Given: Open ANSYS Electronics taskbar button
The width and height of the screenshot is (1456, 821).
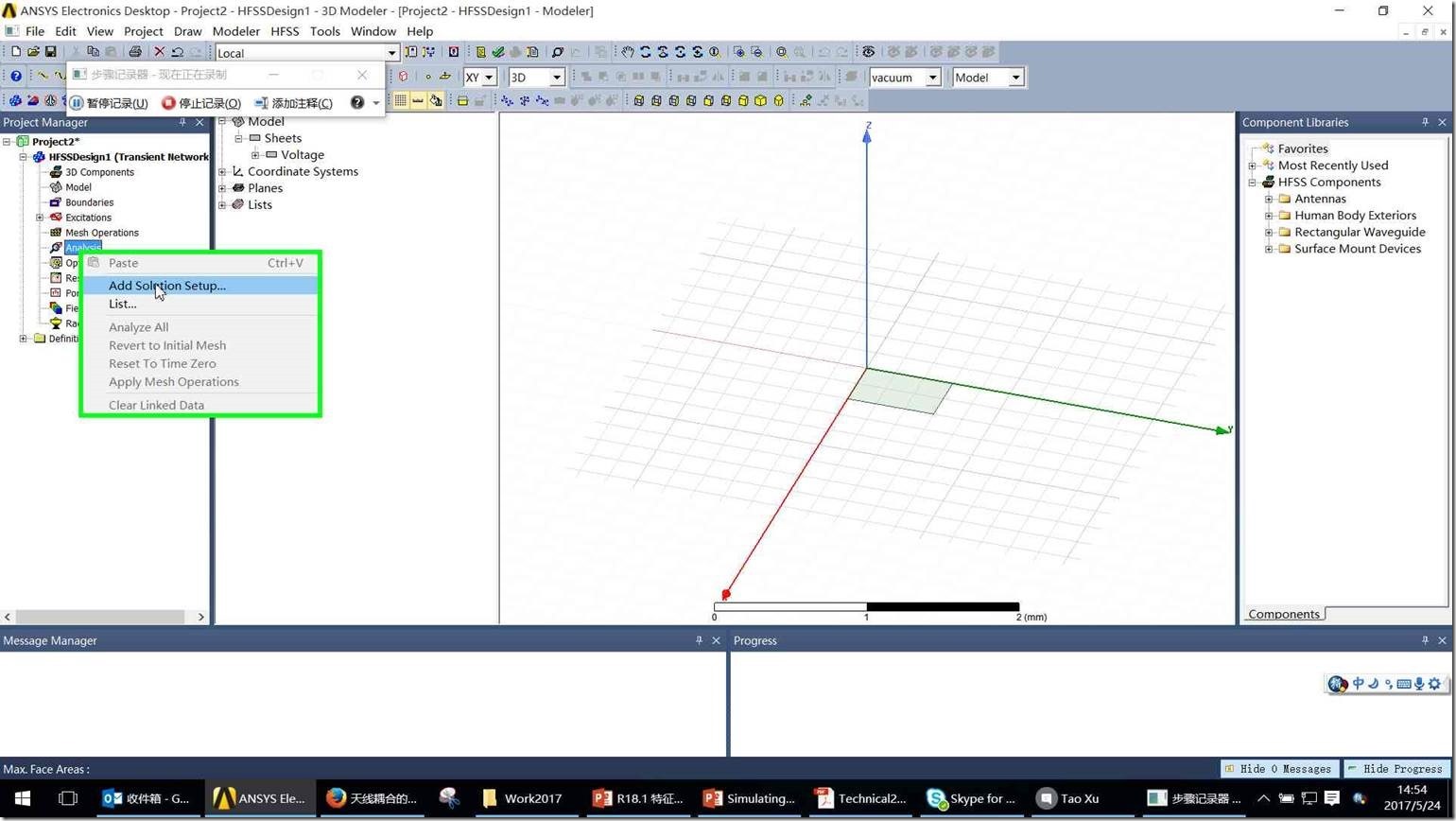Looking at the screenshot, I should [259, 798].
